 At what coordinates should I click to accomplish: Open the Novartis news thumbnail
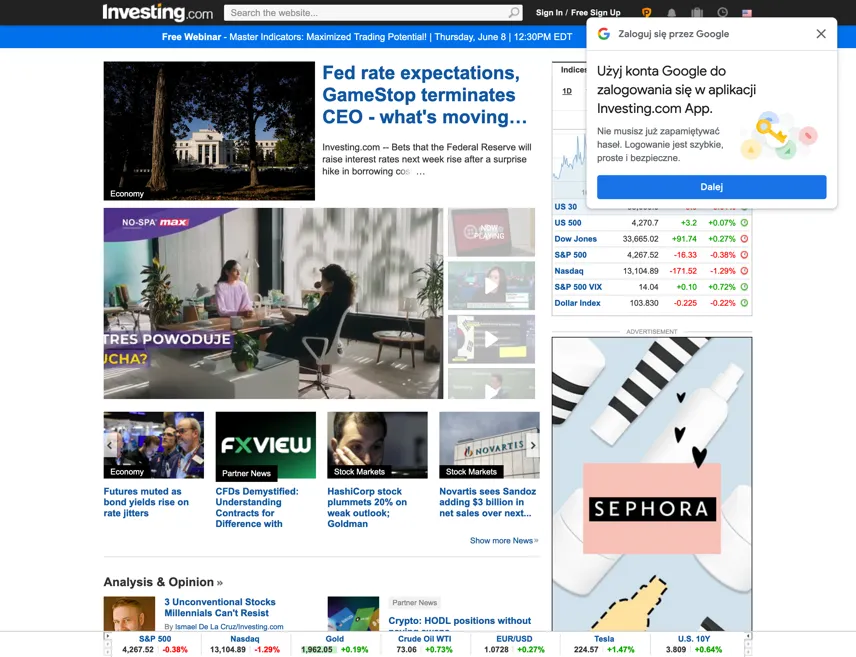pos(489,445)
